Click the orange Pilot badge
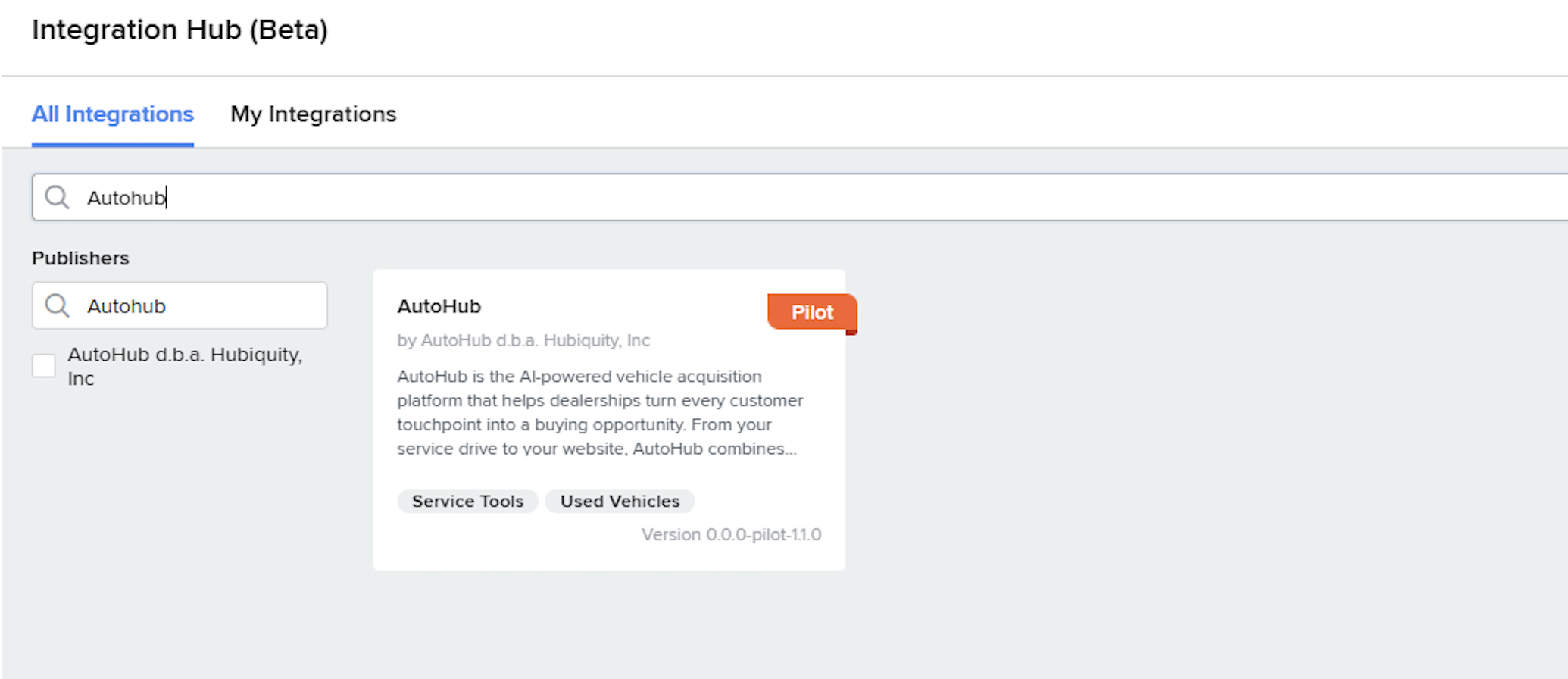Image resolution: width=1568 pixels, height=679 pixels. click(812, 312)
